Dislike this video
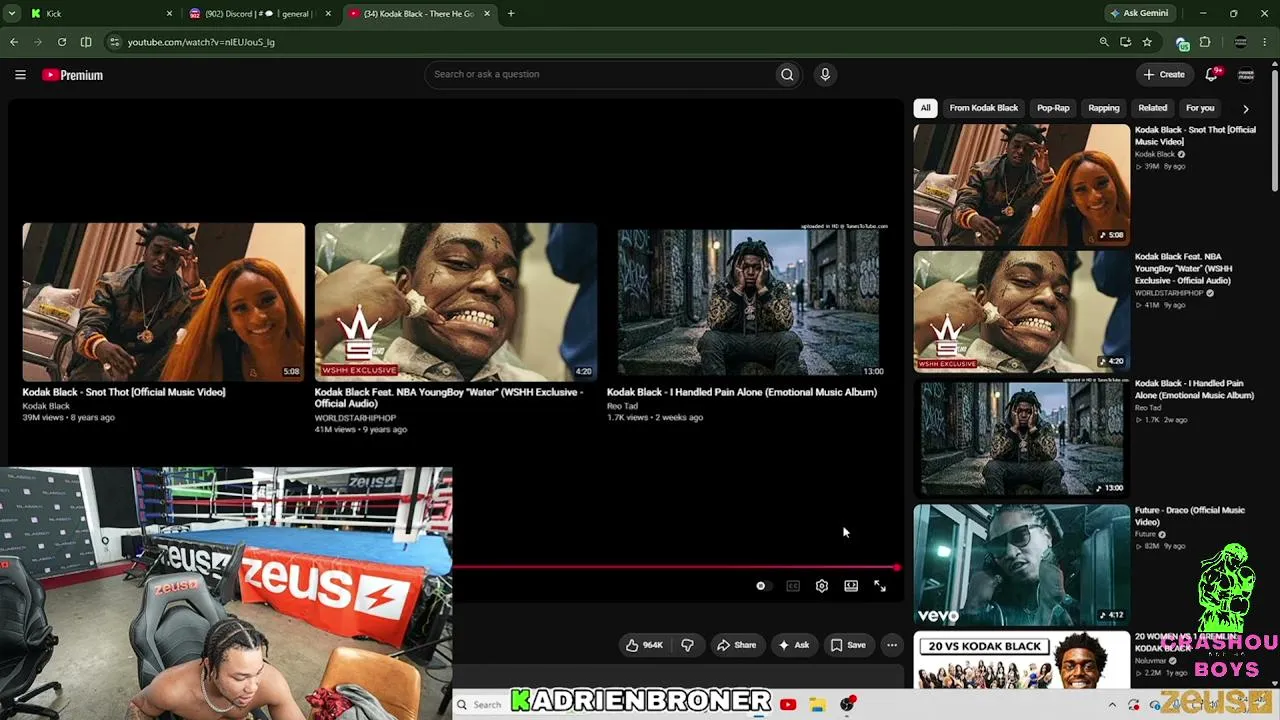 tap(687, 645)
